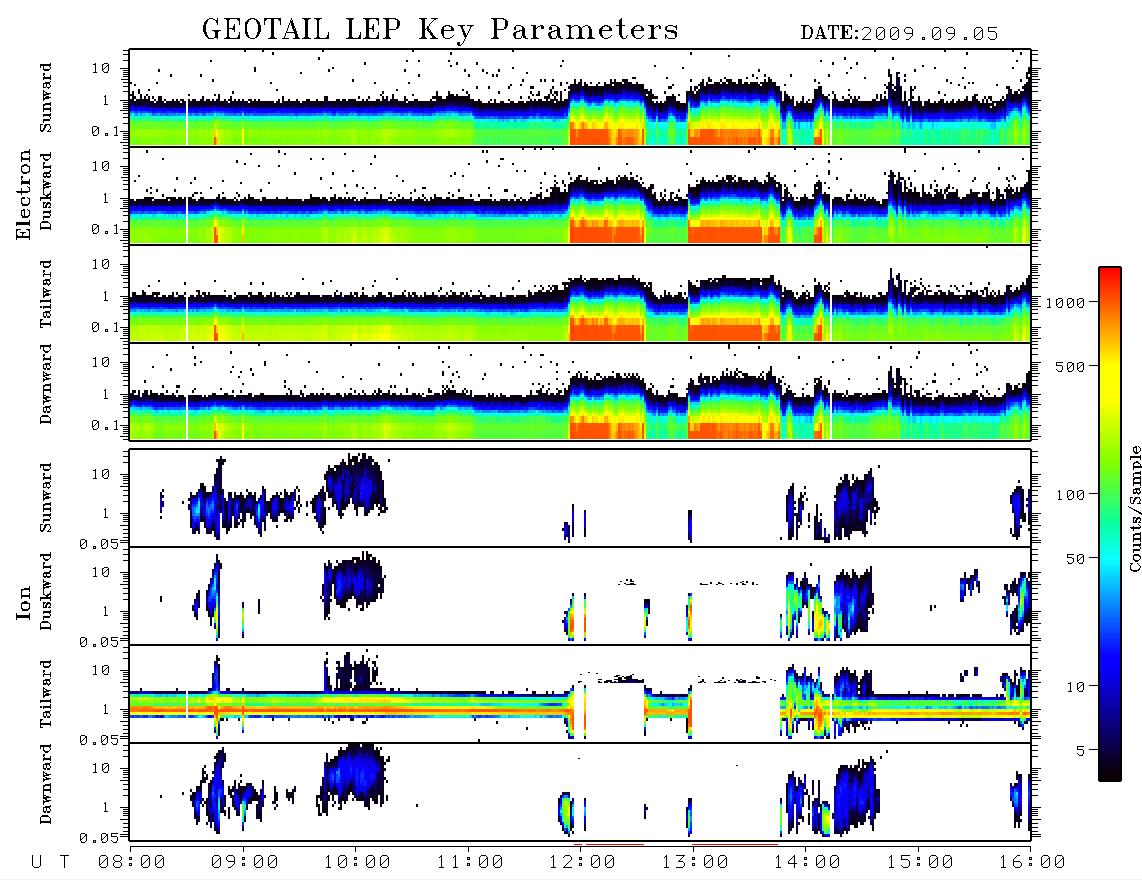Click the "13:00" time tick label

pos(695,862)
